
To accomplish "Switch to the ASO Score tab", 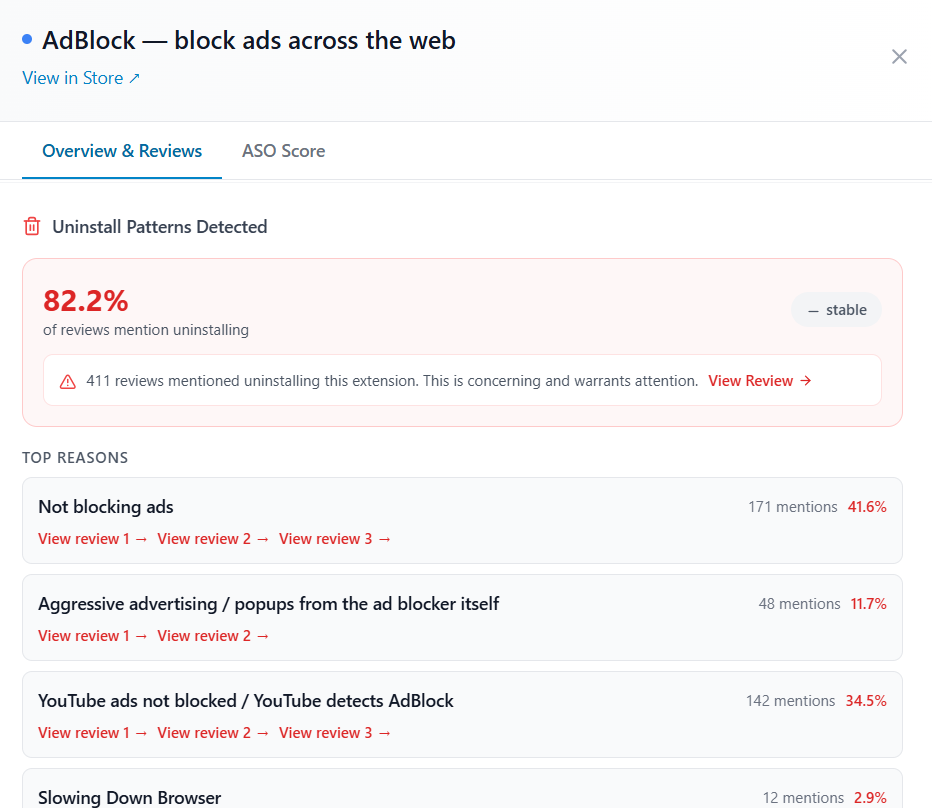I will [x=283, y=151].
